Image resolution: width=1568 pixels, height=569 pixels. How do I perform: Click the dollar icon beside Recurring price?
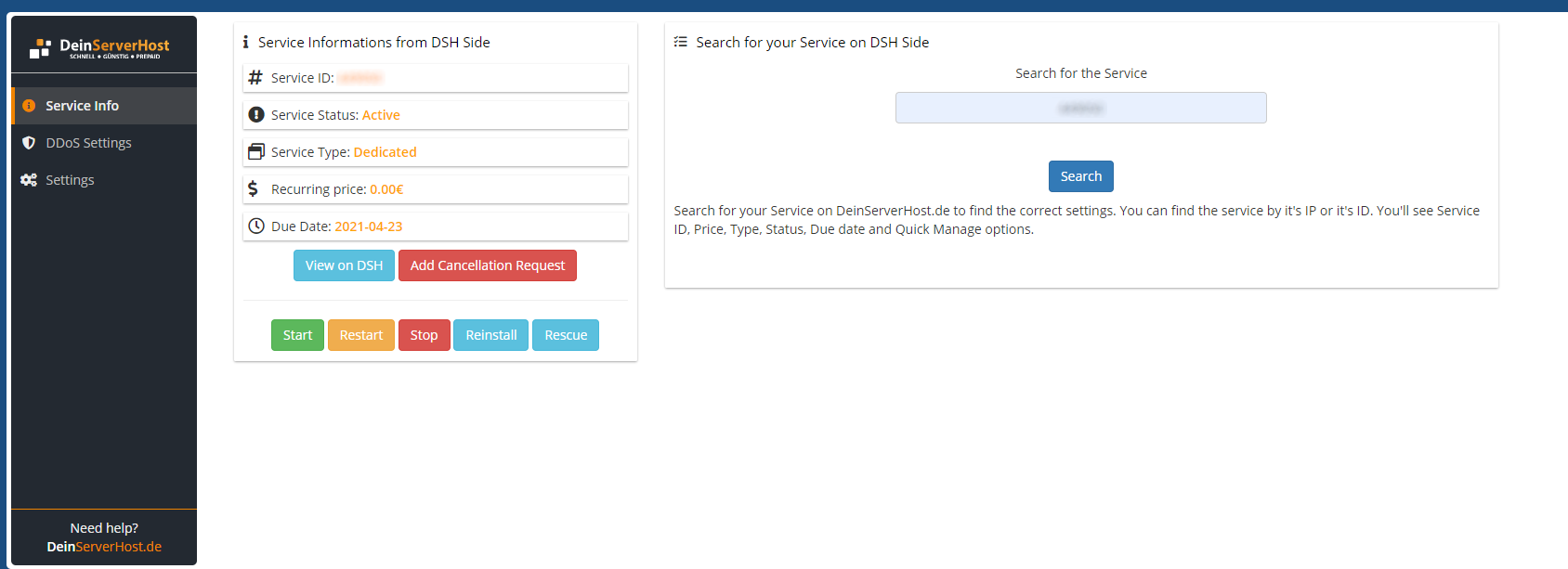254,189
